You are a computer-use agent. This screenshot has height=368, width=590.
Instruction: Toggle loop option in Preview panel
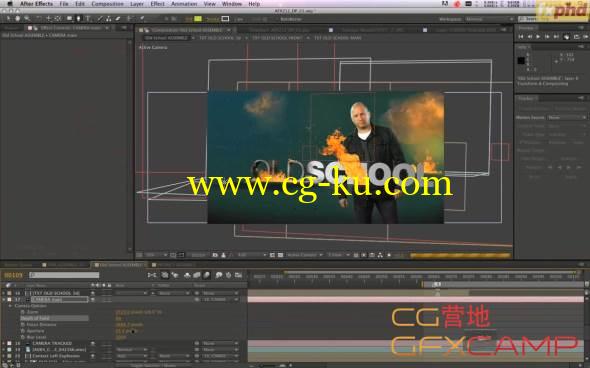pos(576,36)
